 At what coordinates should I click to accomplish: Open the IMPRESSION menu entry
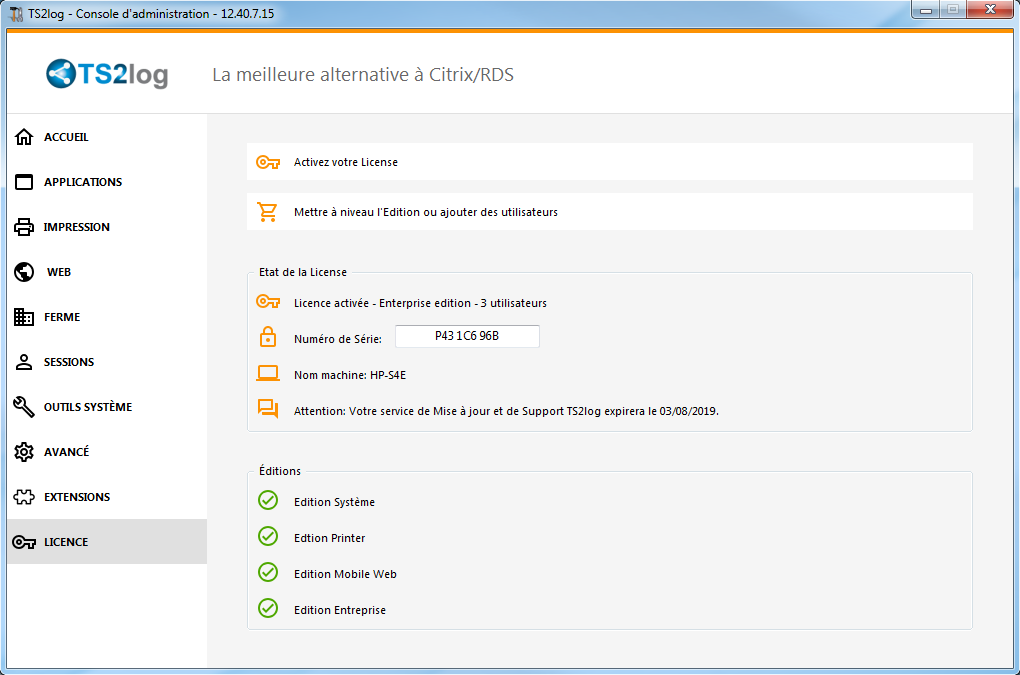[107, 227]
